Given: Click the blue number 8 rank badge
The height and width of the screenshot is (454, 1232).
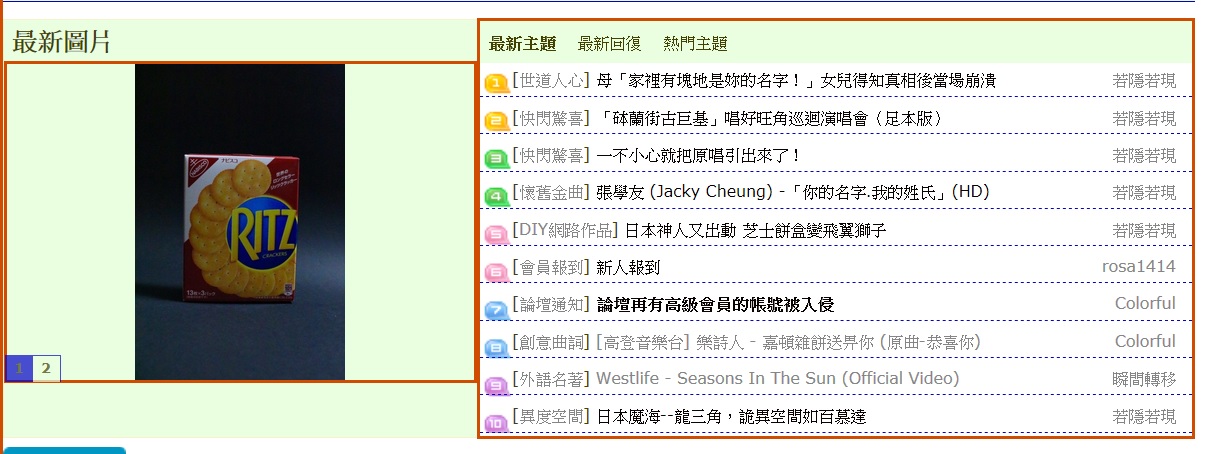Looking at the screenshot, I should (496, 347).
